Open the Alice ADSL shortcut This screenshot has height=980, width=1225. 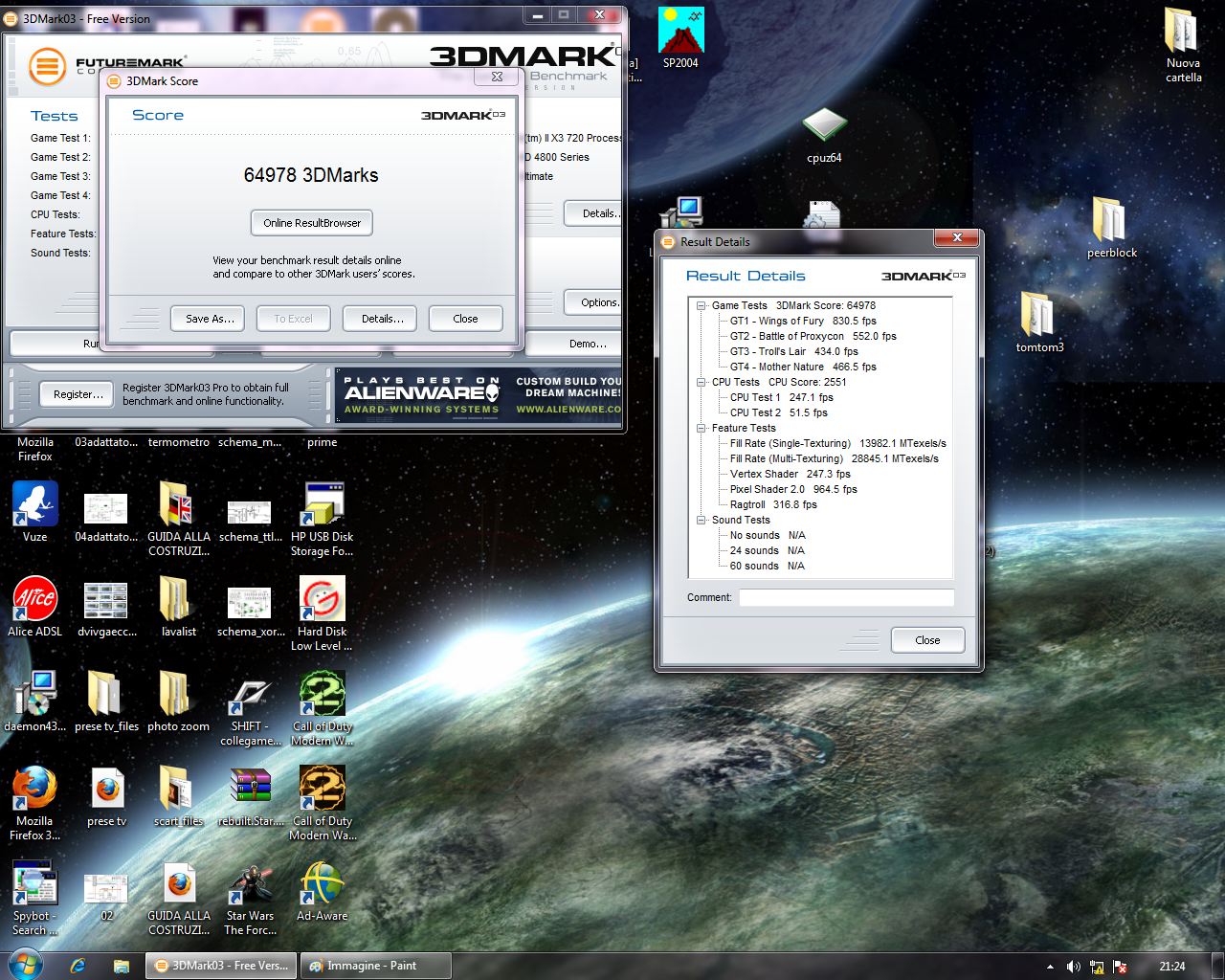pyautogui.click(x=35, y=606)
